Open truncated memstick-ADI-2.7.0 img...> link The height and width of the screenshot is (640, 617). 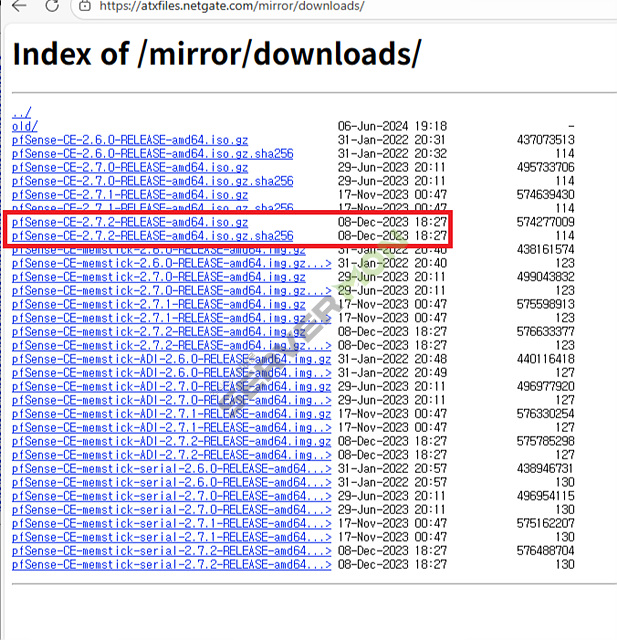coord(171,400)
